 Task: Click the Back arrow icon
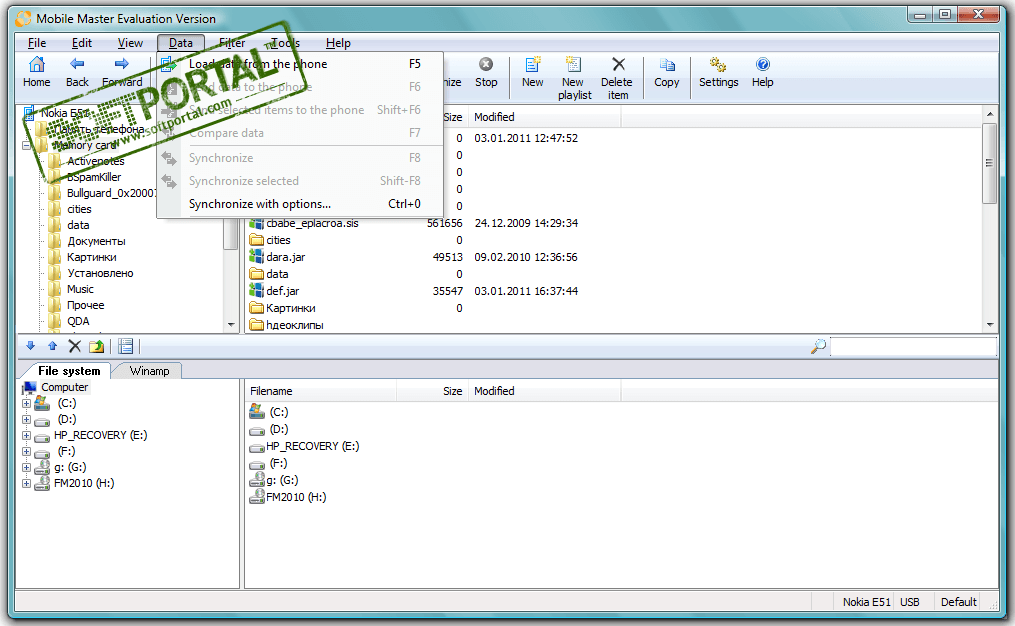tap(77, 64)
